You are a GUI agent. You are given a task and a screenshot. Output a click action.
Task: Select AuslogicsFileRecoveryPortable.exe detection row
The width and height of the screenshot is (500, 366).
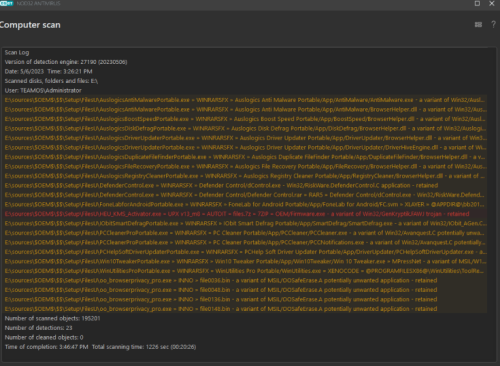[x=245, y=166]
